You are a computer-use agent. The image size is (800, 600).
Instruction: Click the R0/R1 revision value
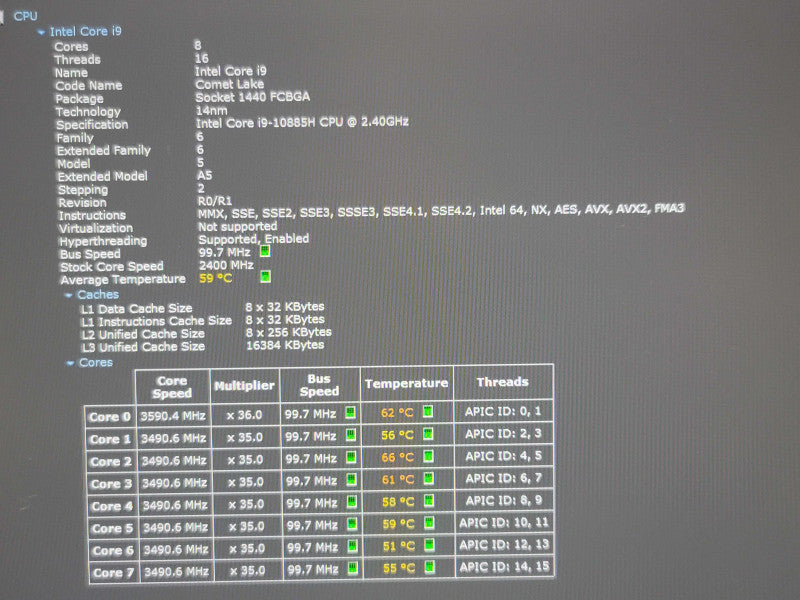click(215, 201)
